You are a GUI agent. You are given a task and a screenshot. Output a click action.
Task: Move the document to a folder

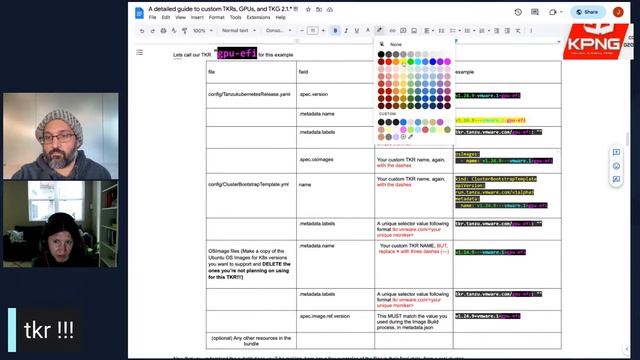point(319,9)
